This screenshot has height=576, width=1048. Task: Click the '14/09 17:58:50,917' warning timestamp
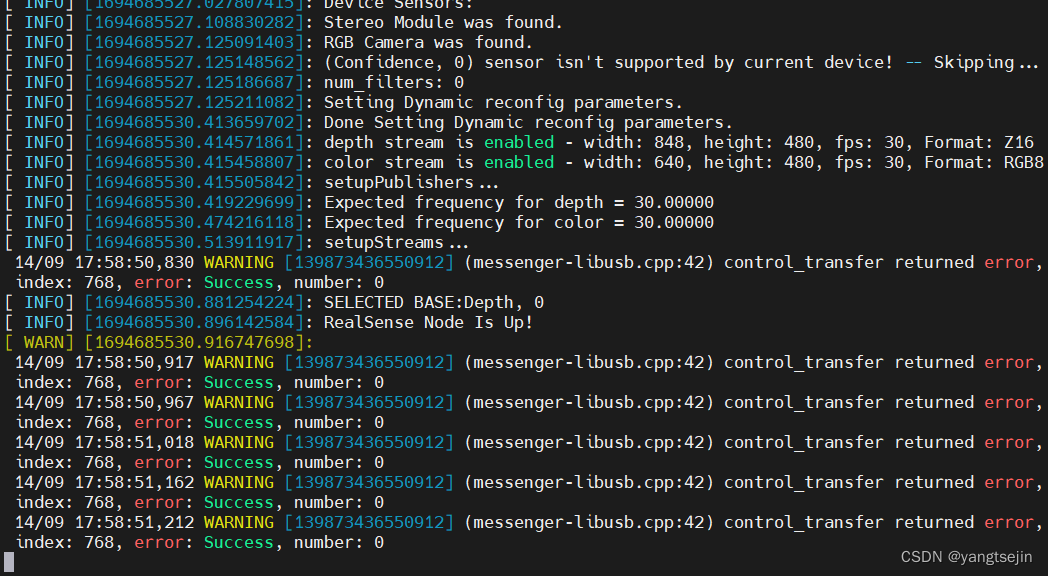(x=104, y=363)
